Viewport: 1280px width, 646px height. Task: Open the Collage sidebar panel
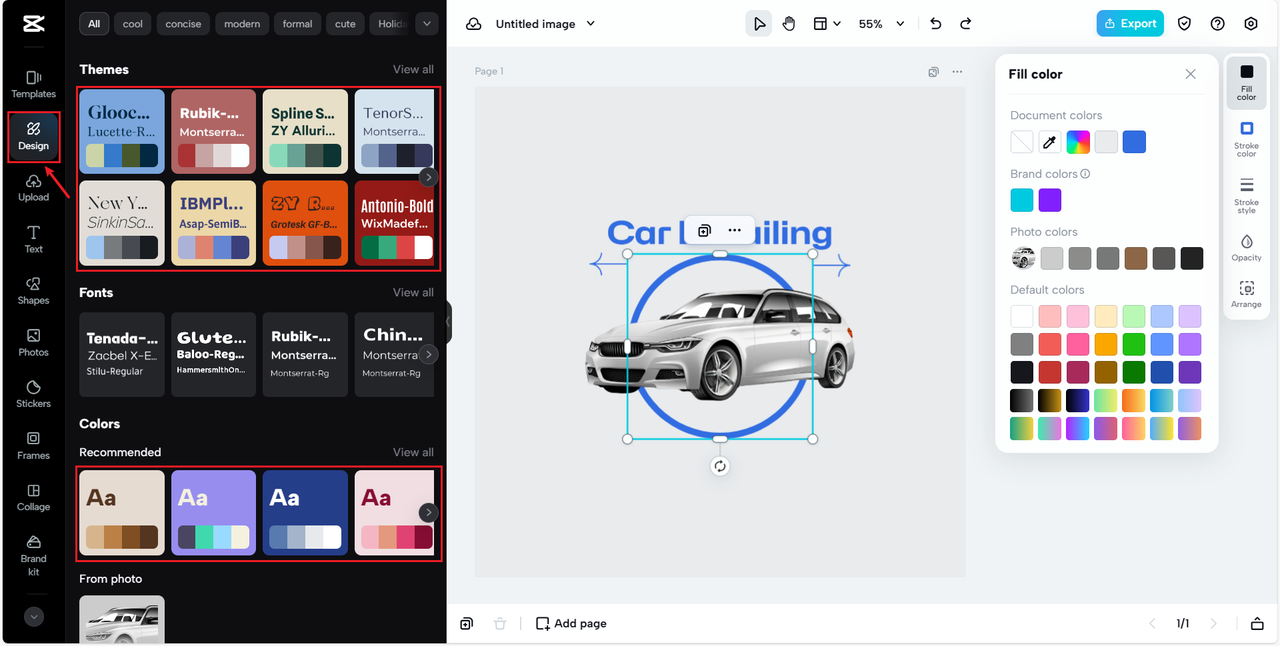tap(33, 498)
